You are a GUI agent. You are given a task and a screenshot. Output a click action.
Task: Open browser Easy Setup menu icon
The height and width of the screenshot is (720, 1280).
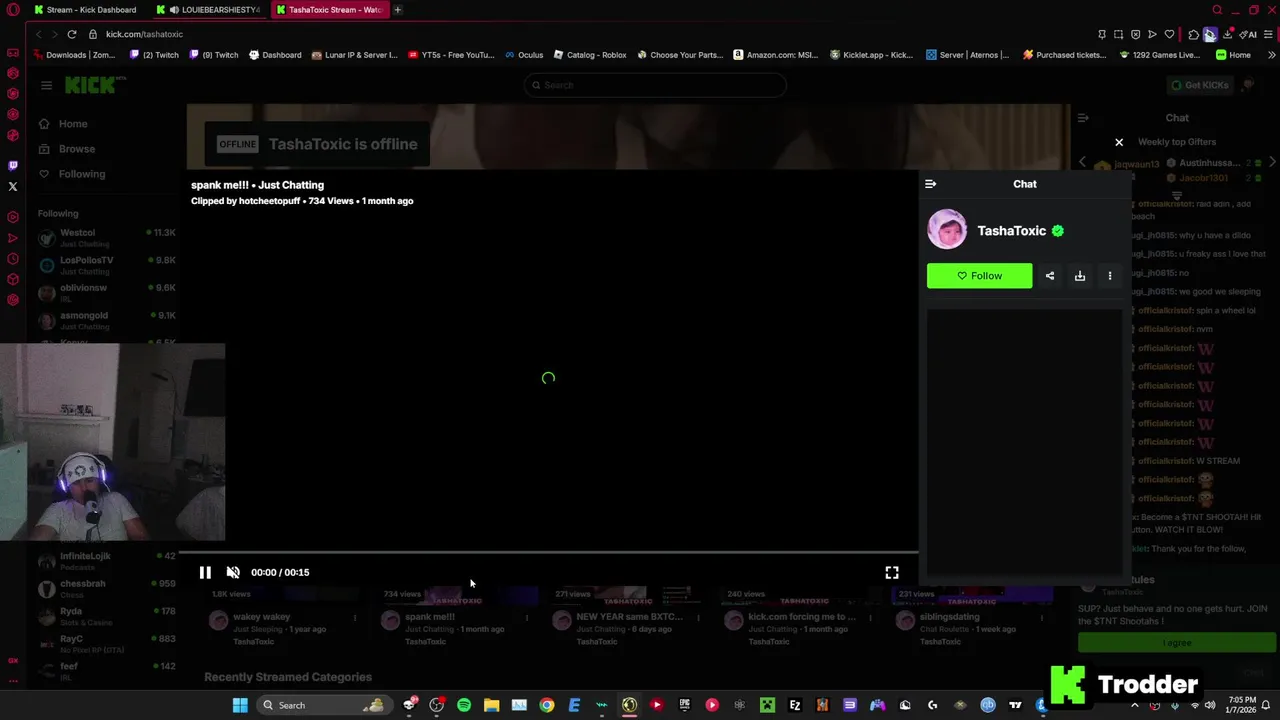click(x=1269, y=34)
